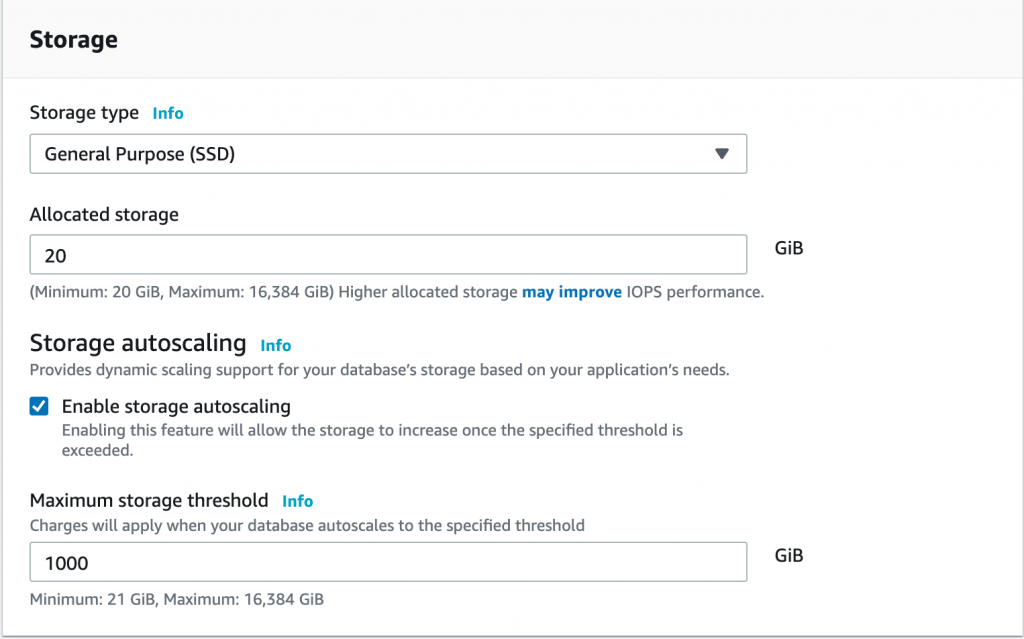The width and height of the screenshot is (1024, 639).
Task: Click GiB unit next to Allocated storage
Action: pyautogui.click(x=789, y=247)
